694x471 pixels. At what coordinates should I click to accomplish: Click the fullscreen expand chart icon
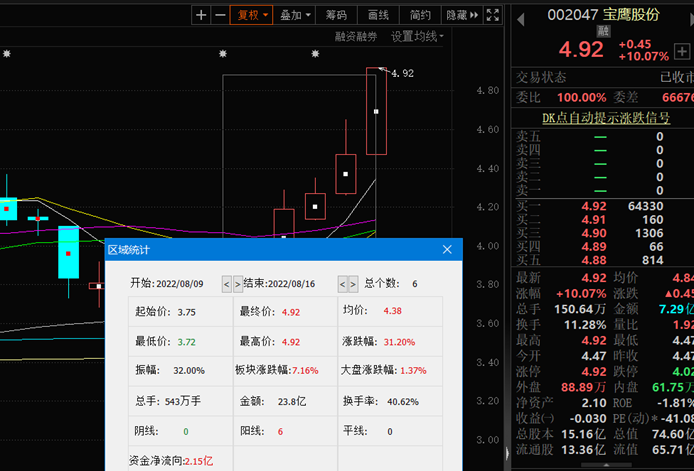(491, 15)
